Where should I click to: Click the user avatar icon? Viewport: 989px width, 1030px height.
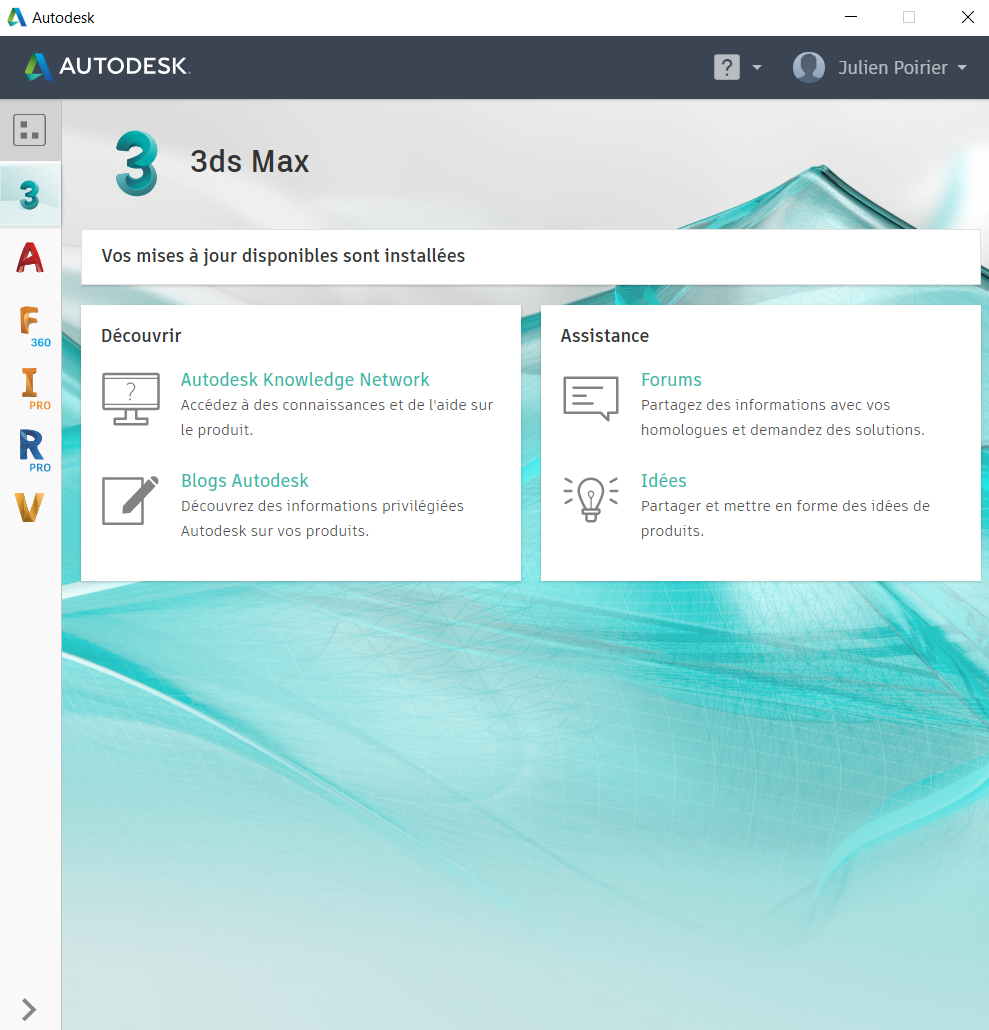coord(808,67)
